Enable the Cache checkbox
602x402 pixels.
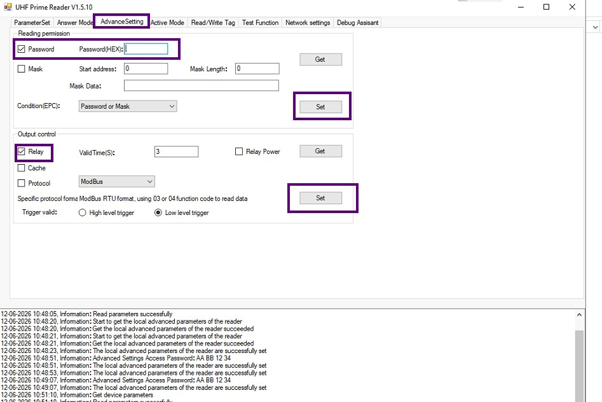pyautogui.click(x=21, y=168)
